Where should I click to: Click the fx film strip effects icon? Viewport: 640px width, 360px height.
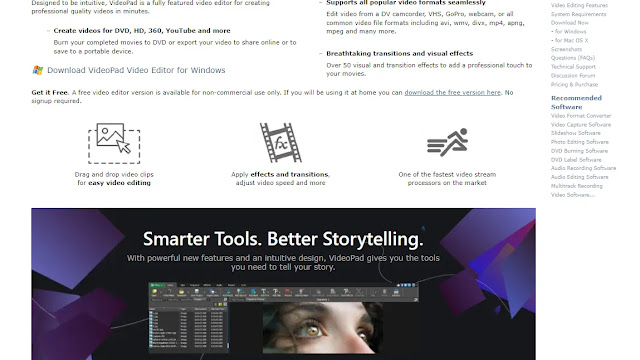tap(280, 143)
